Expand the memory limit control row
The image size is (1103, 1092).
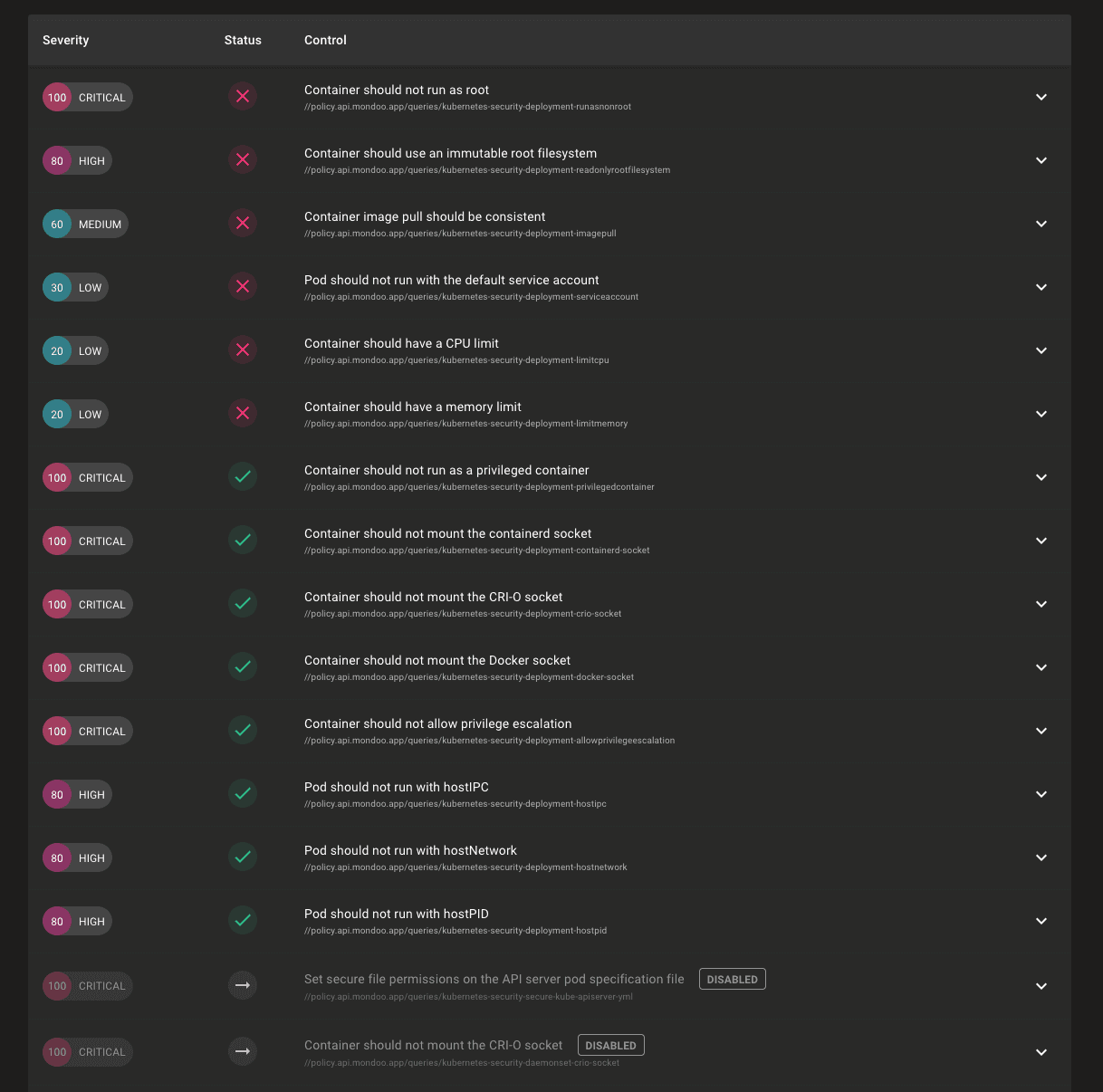[x=1041, y=414]
